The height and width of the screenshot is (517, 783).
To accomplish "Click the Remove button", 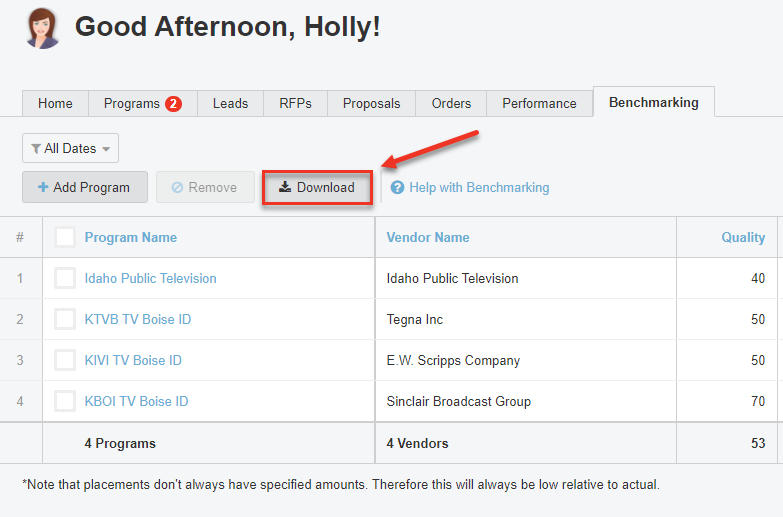I will pos(205,187).
